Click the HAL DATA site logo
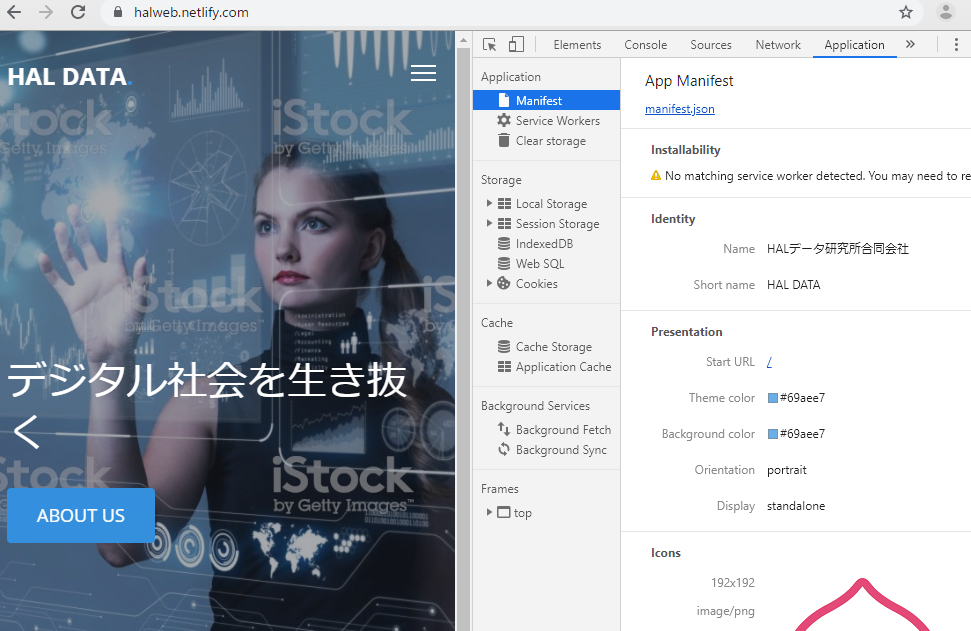971x631 pixels. pyautogui.click(x=69, y=77)
